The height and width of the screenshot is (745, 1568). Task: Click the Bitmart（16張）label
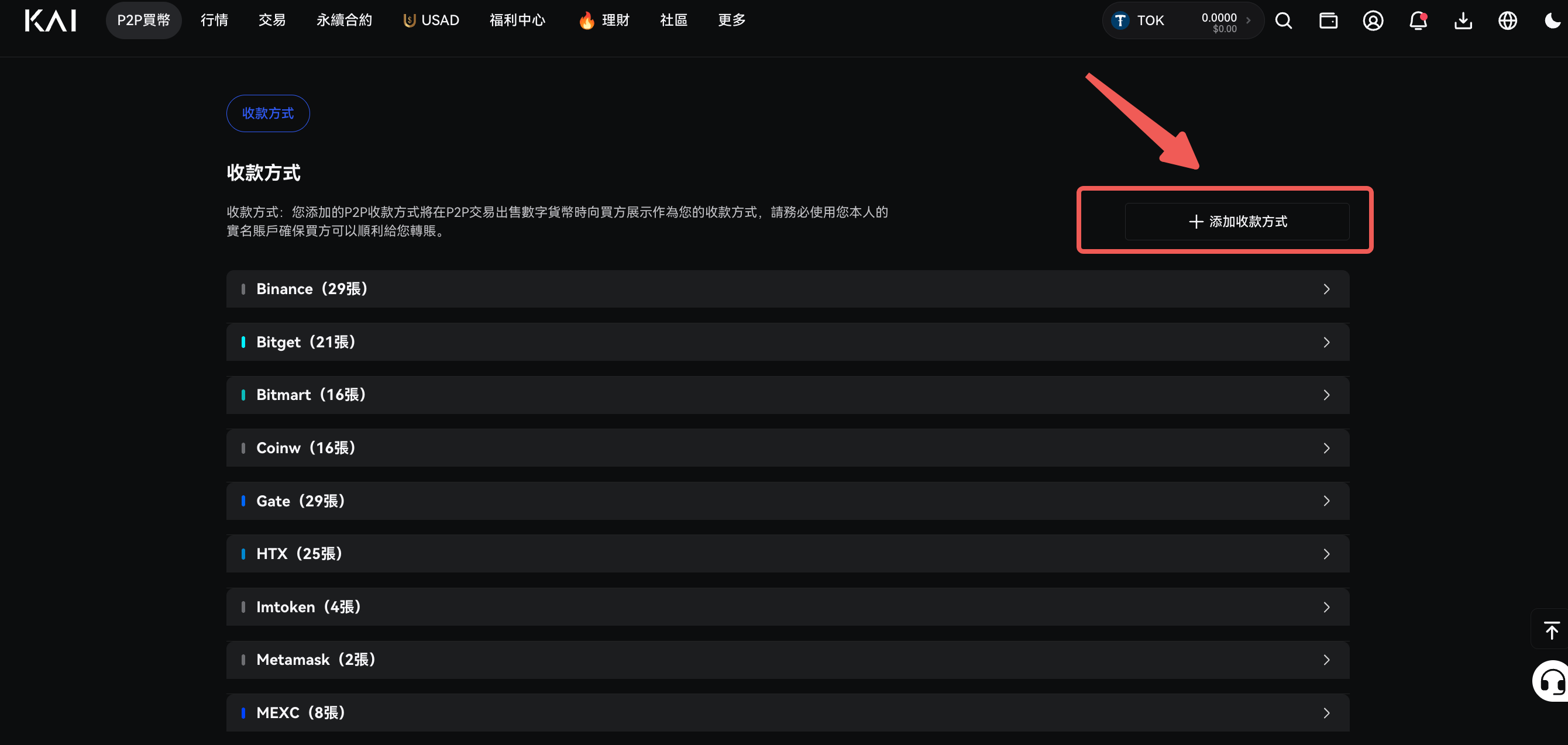(312, 395)
